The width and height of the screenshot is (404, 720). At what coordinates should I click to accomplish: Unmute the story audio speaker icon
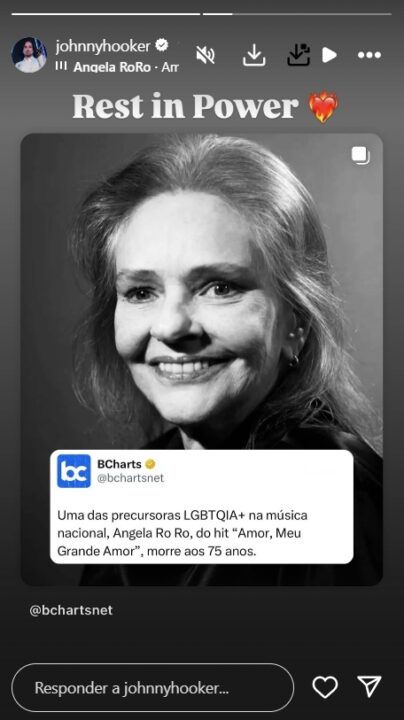point(205,55)
